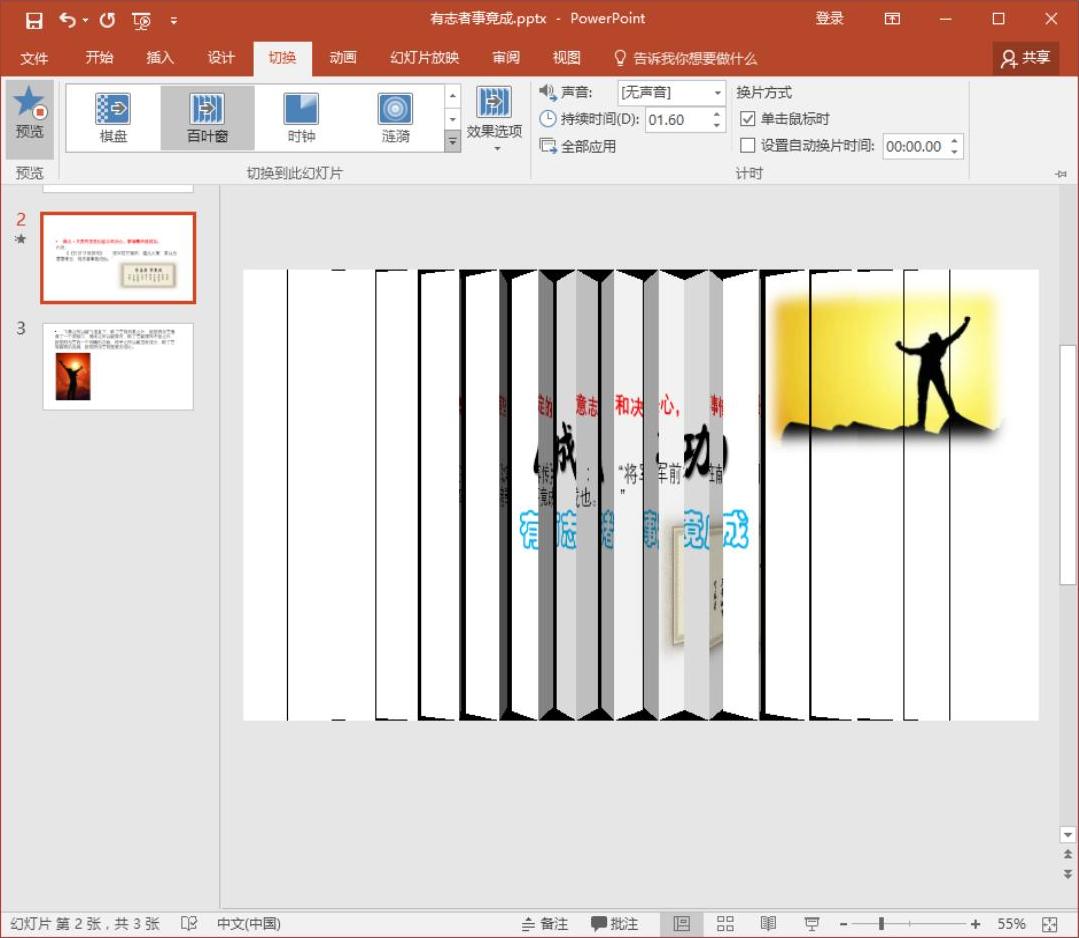This screenshot has width=1079, height=938.
Task: Select slide 3 thumbnail
Action: pyautogui.click(x=118, y=366)
